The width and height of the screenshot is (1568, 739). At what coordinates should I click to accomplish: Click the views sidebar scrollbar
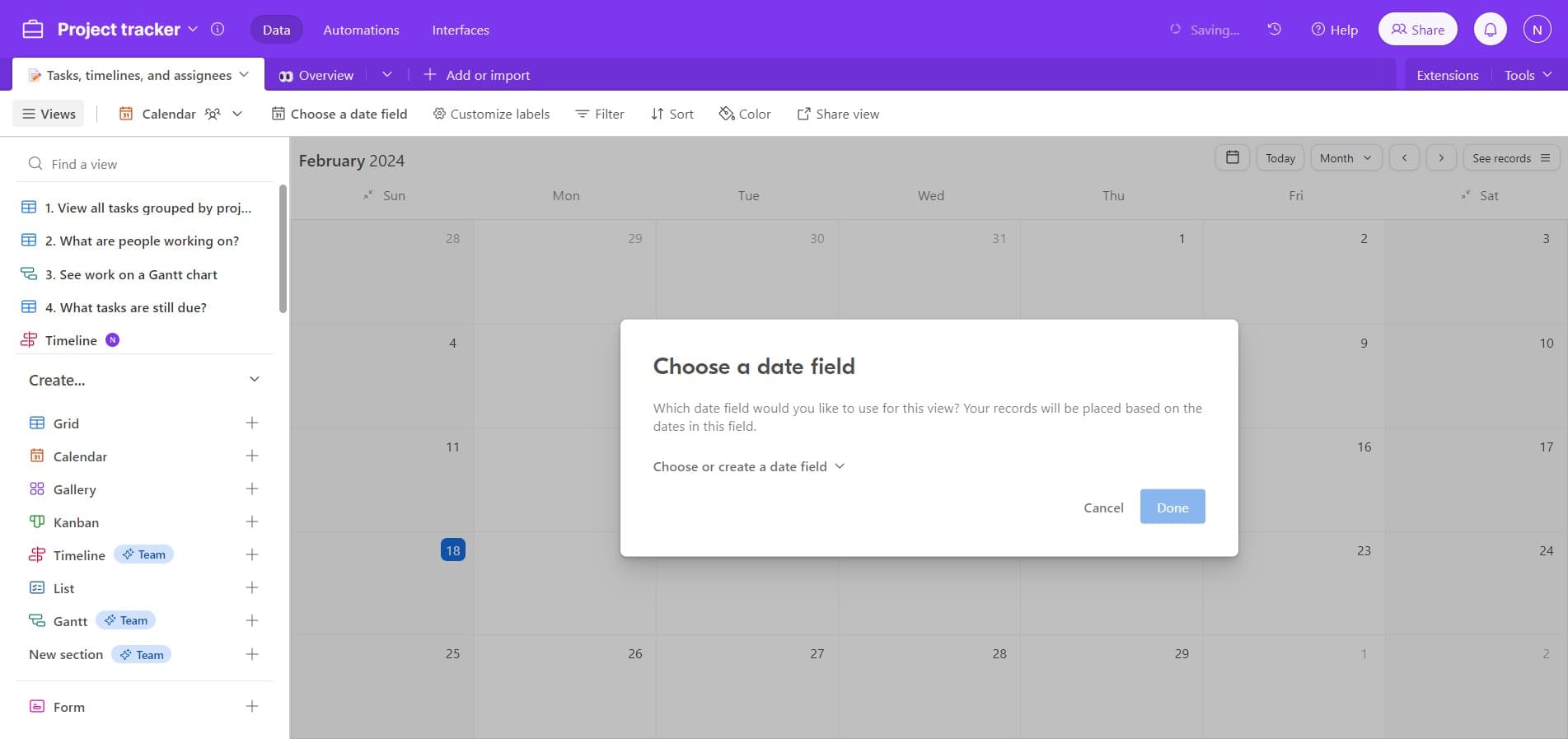[x=283, y=249]
